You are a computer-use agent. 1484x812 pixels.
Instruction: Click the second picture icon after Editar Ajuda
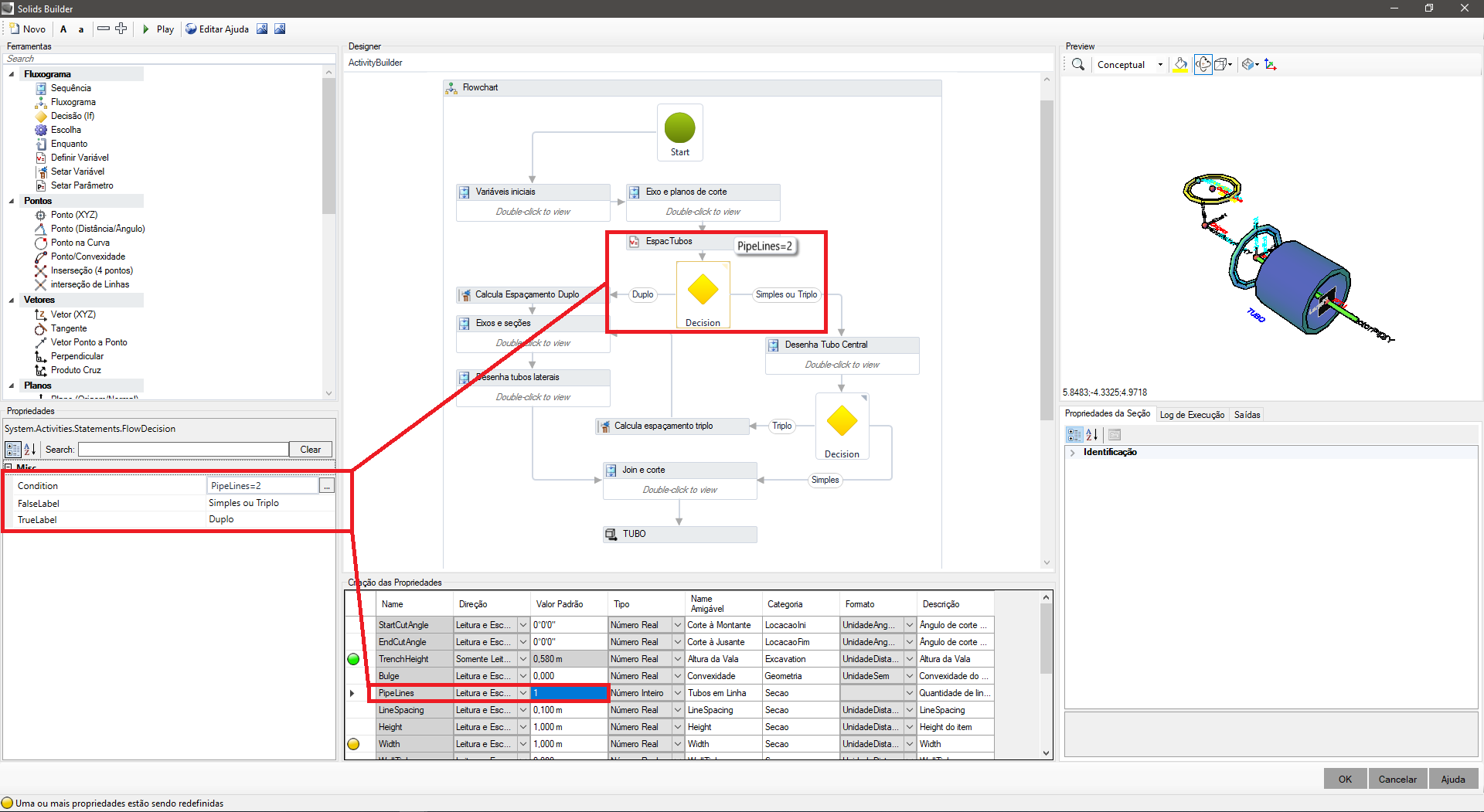coord(280,29)
